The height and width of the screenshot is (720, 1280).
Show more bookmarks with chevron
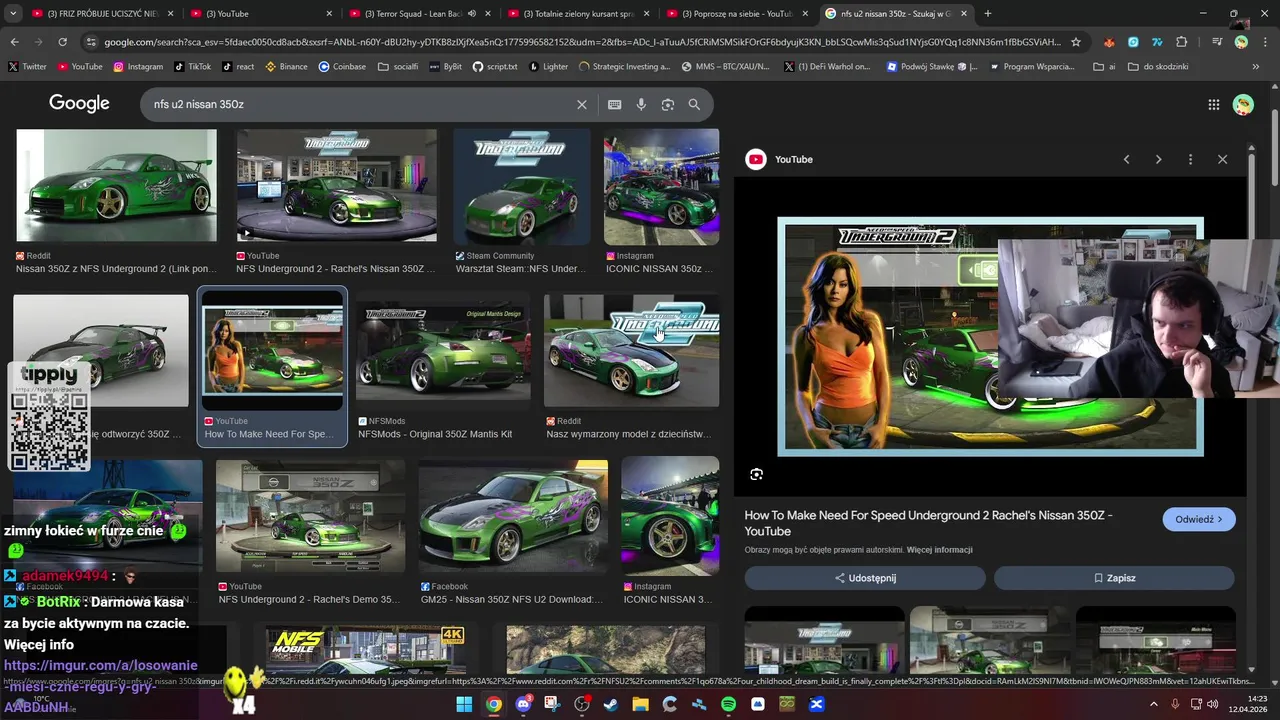[1256, 67]
